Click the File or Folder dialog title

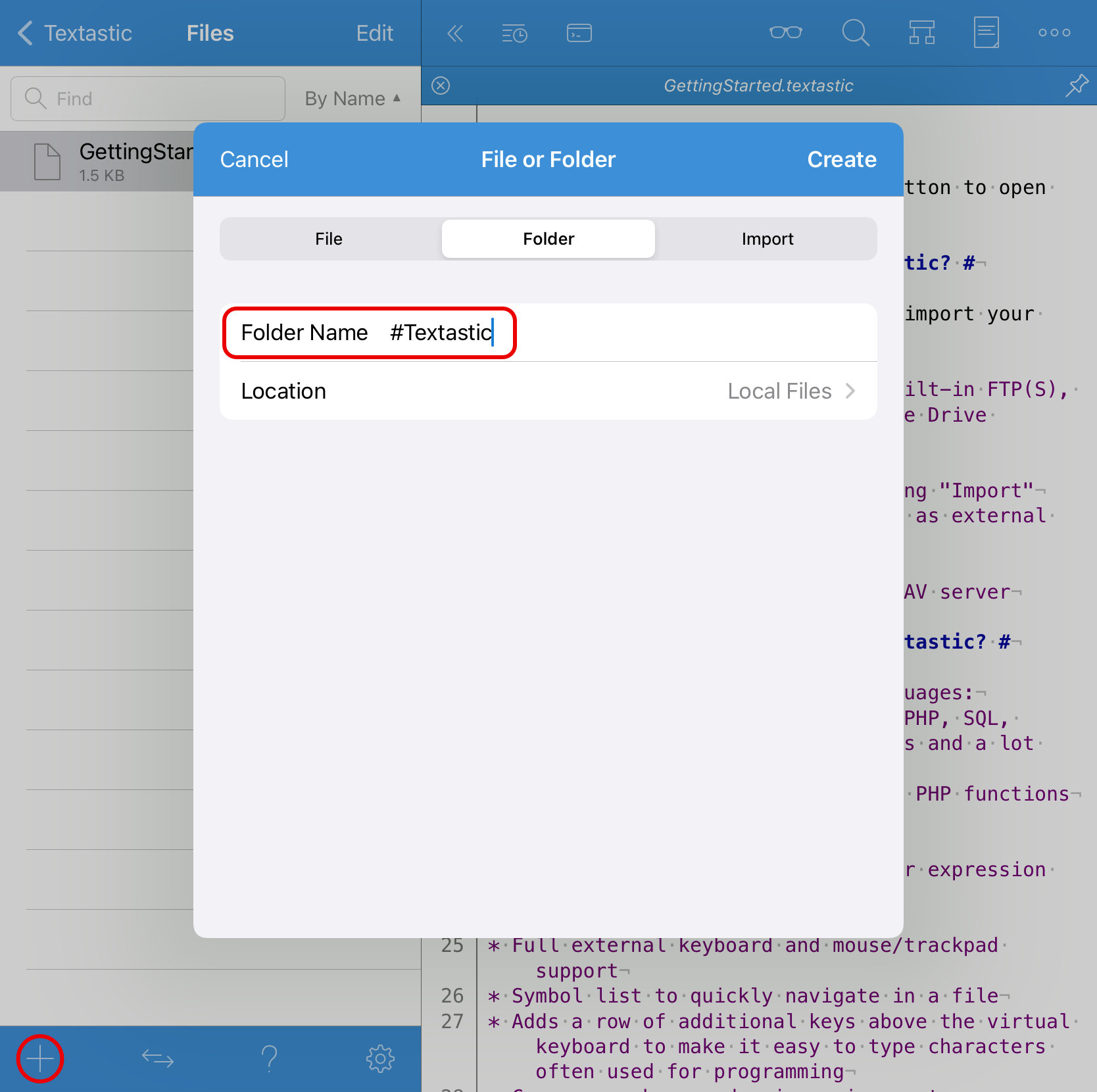pyautogui.click(x=548, y=159)
